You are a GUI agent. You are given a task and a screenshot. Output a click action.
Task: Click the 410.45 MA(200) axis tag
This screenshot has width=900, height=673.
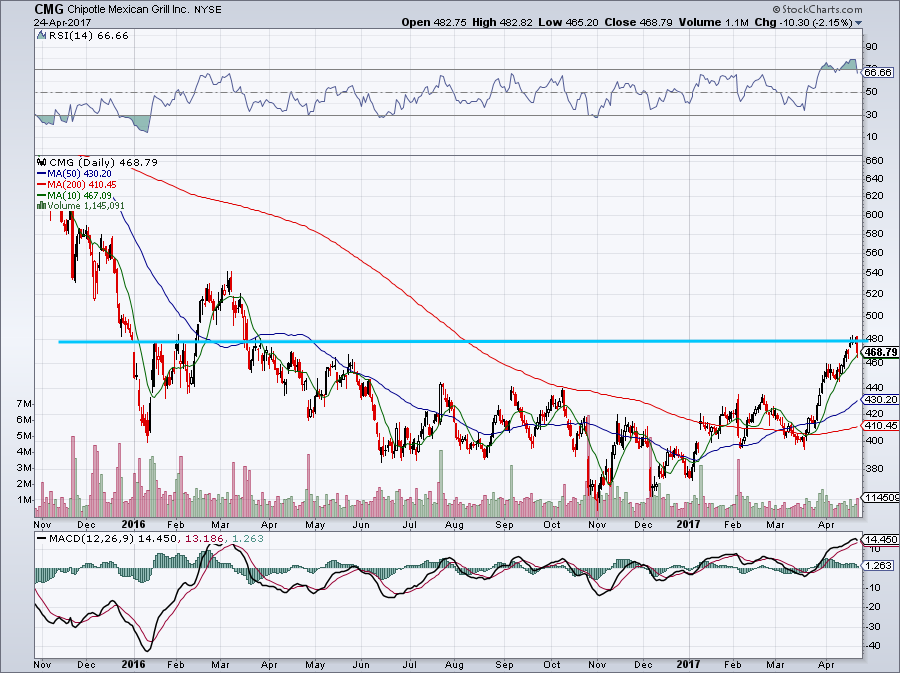click(880, 426)
